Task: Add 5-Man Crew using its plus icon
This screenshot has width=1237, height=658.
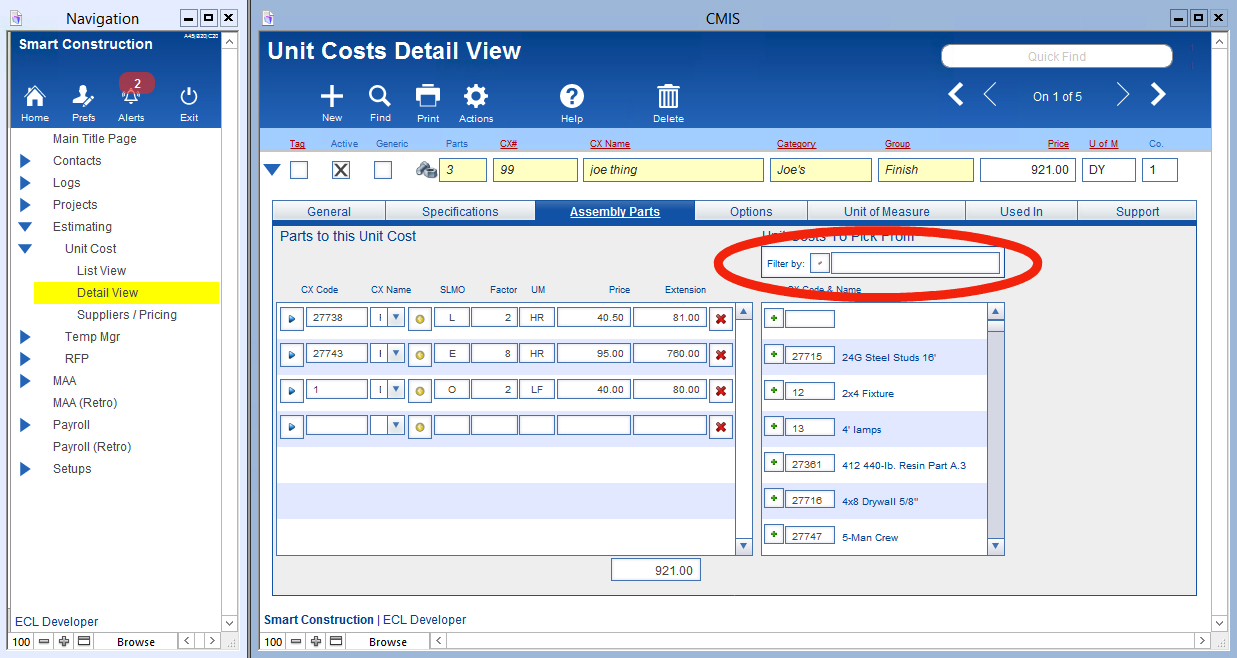Action: (x=773, y=535)
